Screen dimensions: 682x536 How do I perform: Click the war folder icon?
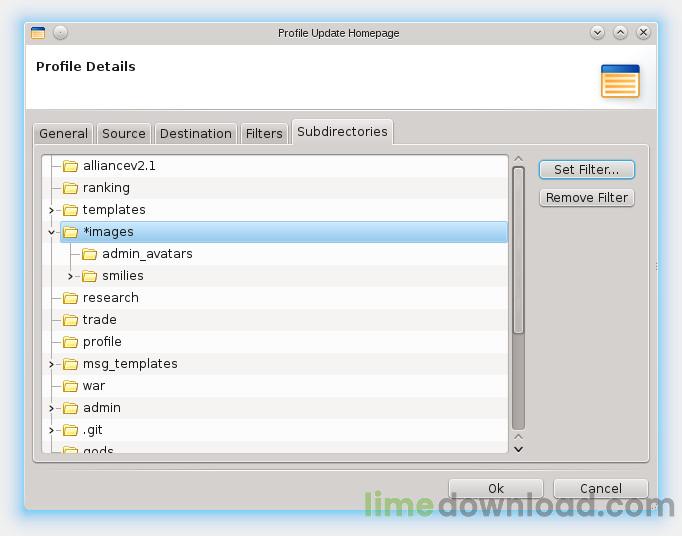pyautogui.click(x=70, y=386)
